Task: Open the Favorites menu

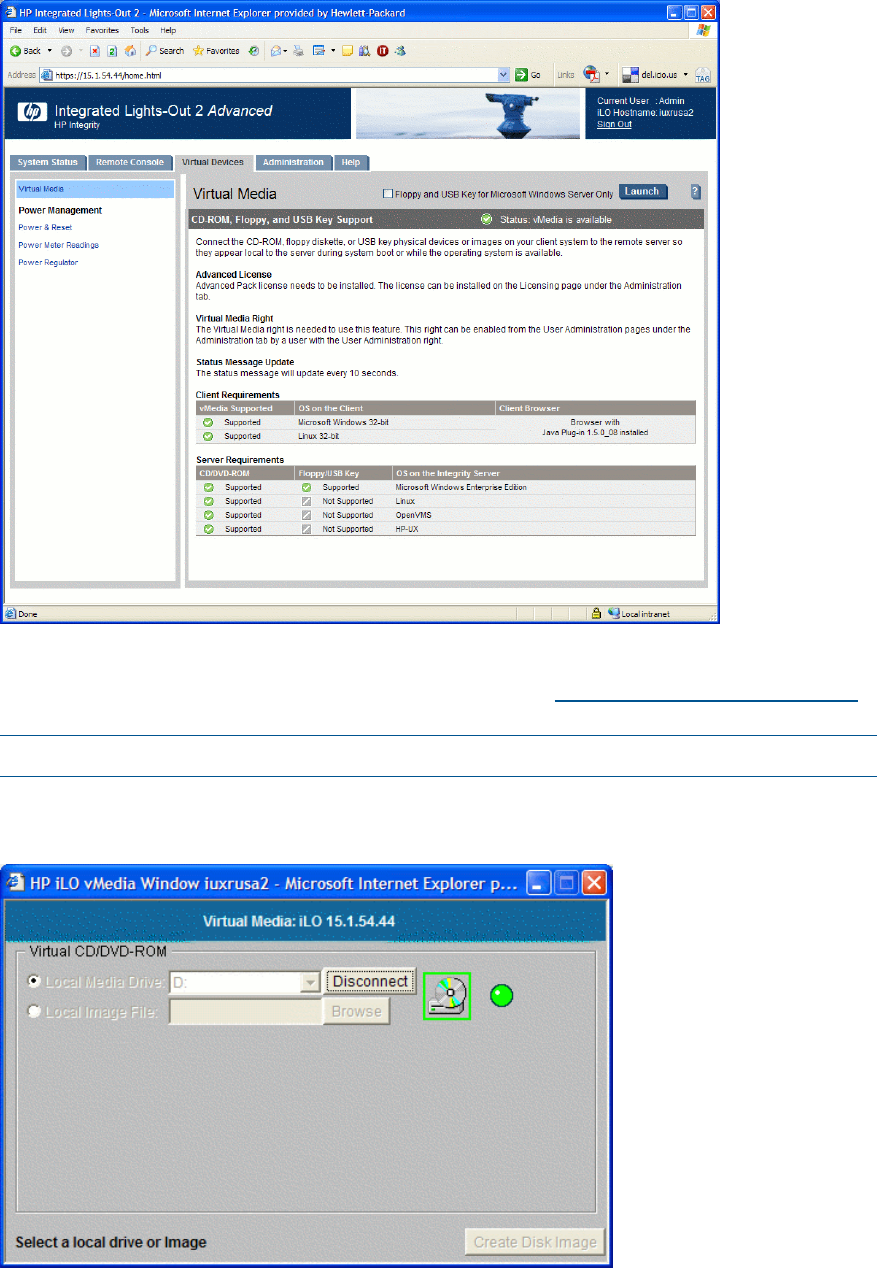Action: coord(102,31)
